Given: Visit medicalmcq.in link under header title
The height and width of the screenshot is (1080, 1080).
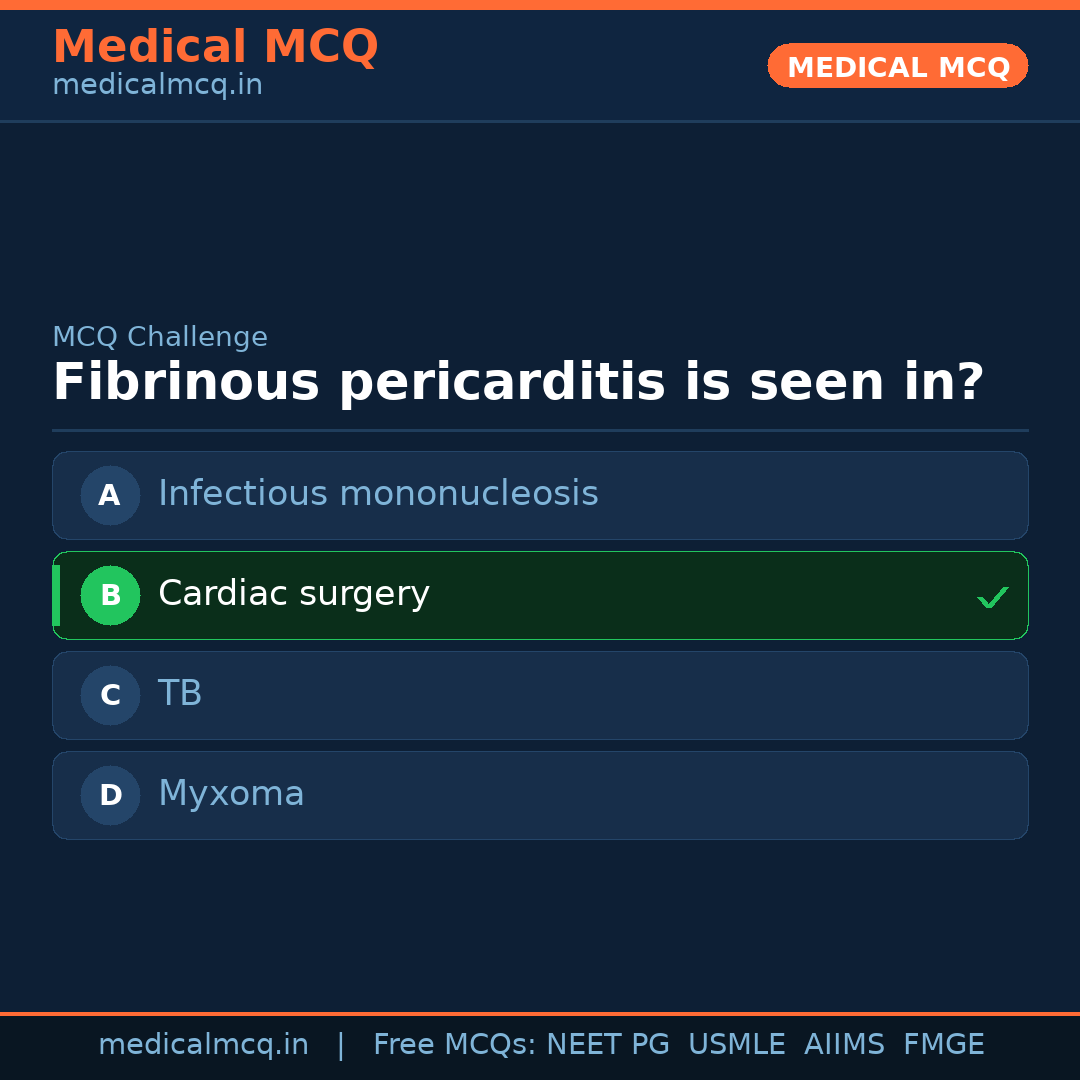Looking at the screenshot, I should (x=157, y=86).
